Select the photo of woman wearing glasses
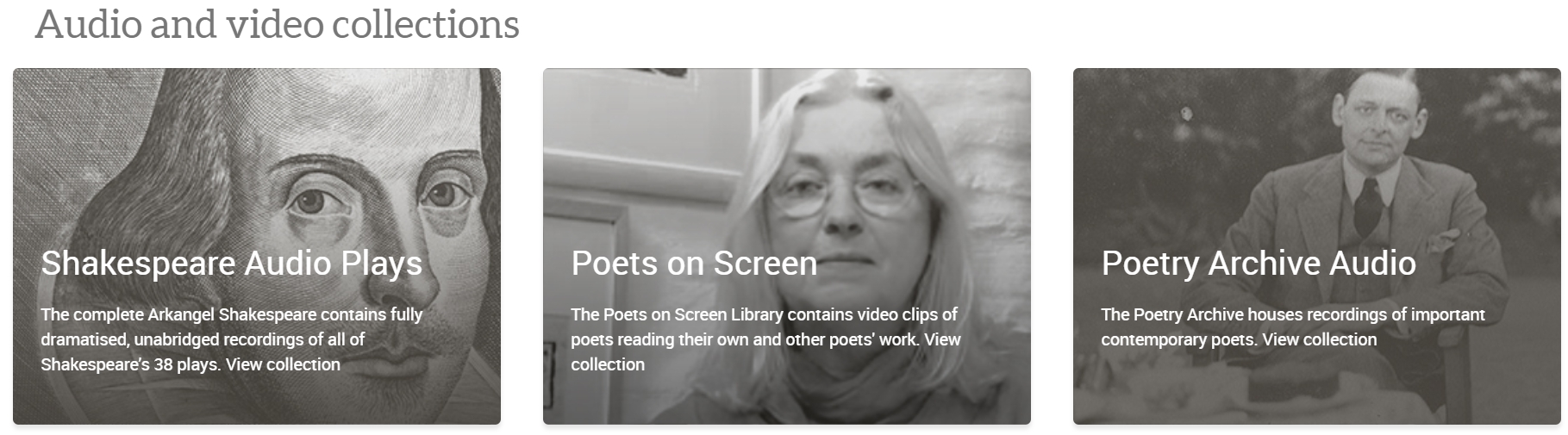Viewport: 1568px width, 435px height. [786, 246]
